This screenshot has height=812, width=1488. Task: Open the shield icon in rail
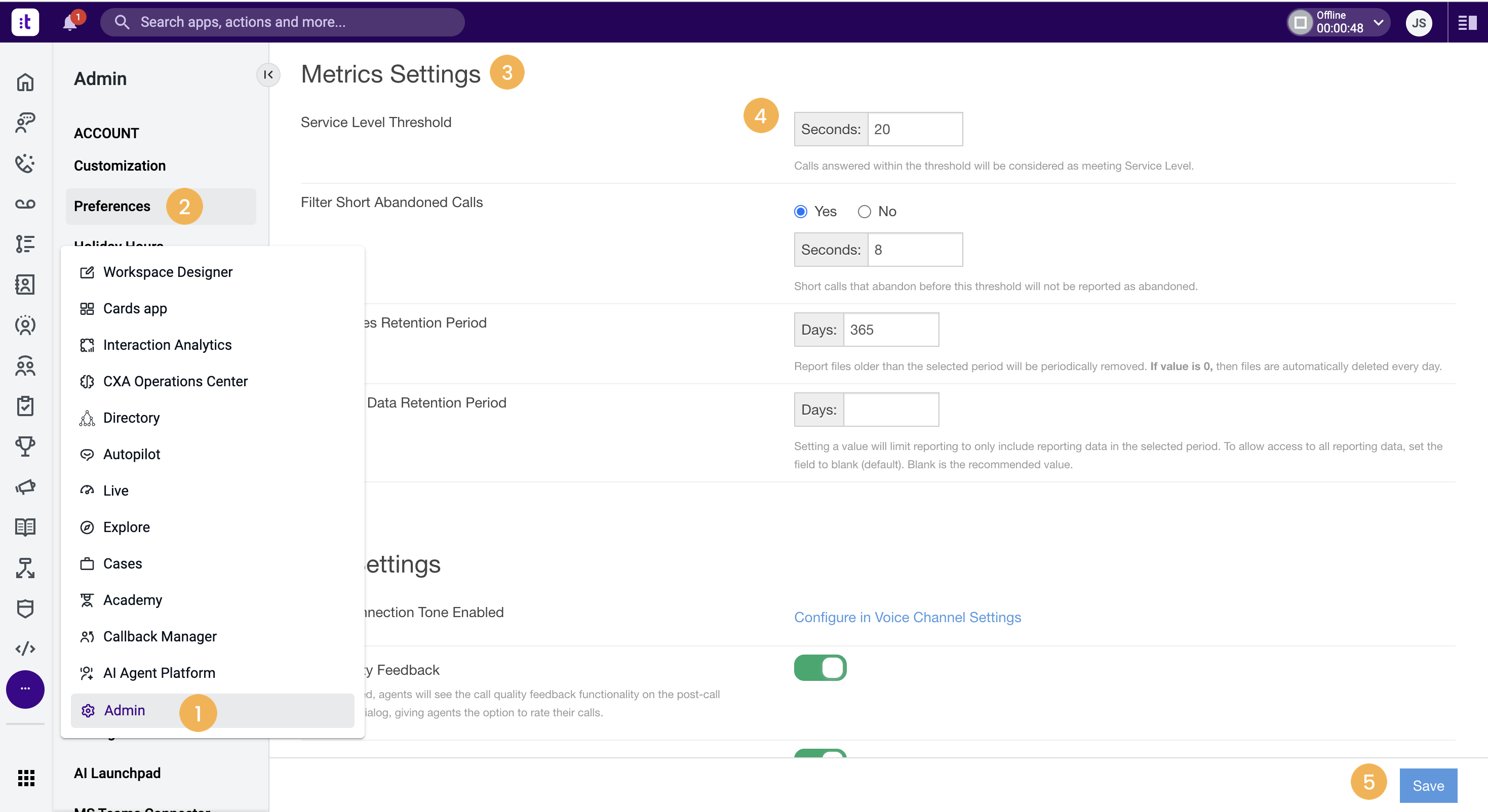[25, 608]
